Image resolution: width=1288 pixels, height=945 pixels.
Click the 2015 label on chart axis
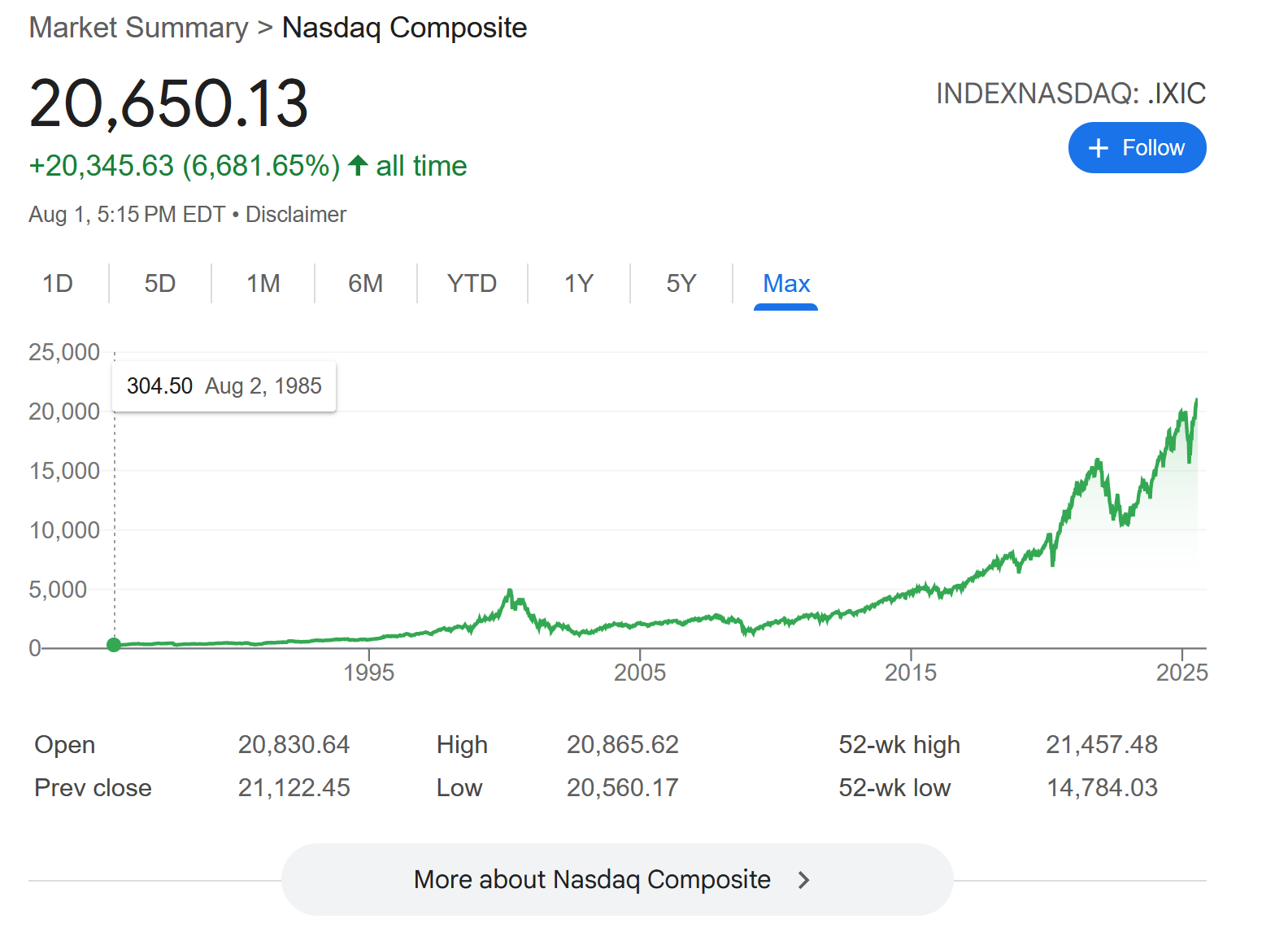point(910,673)
